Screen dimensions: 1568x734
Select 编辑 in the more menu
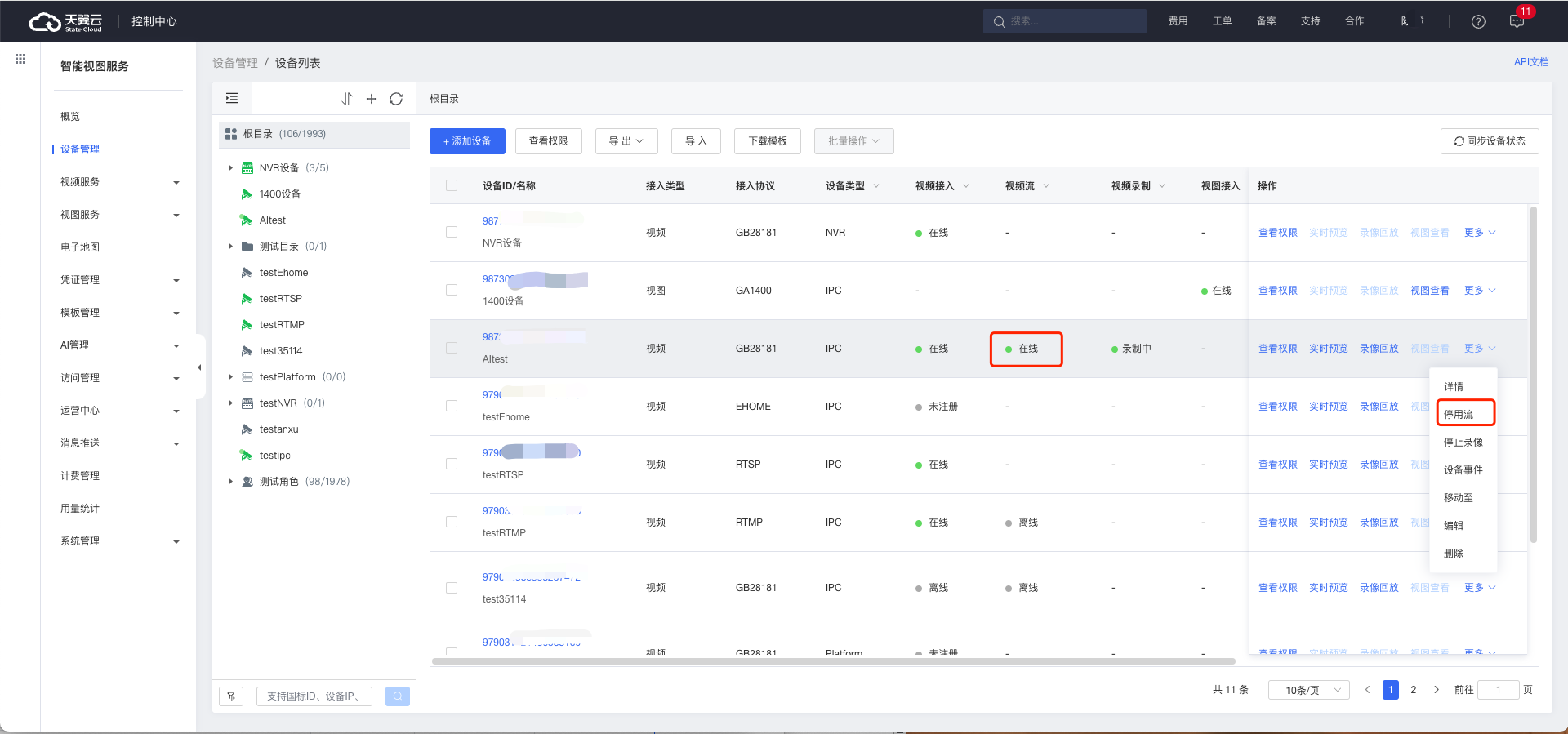[1454, 525]
